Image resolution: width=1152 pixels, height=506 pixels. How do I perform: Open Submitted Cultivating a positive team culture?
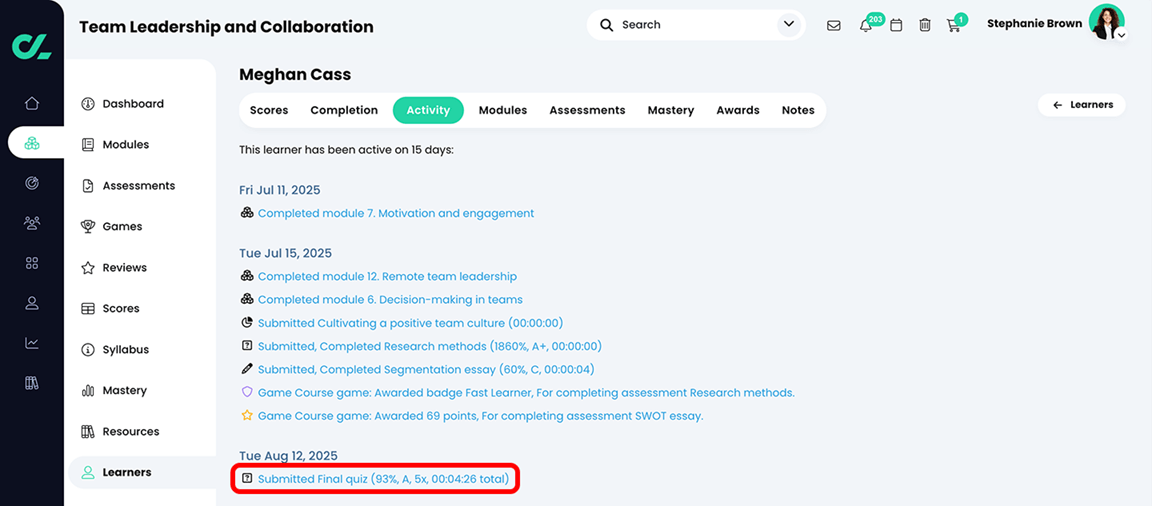pyautogui.click(x=411, y=323)
